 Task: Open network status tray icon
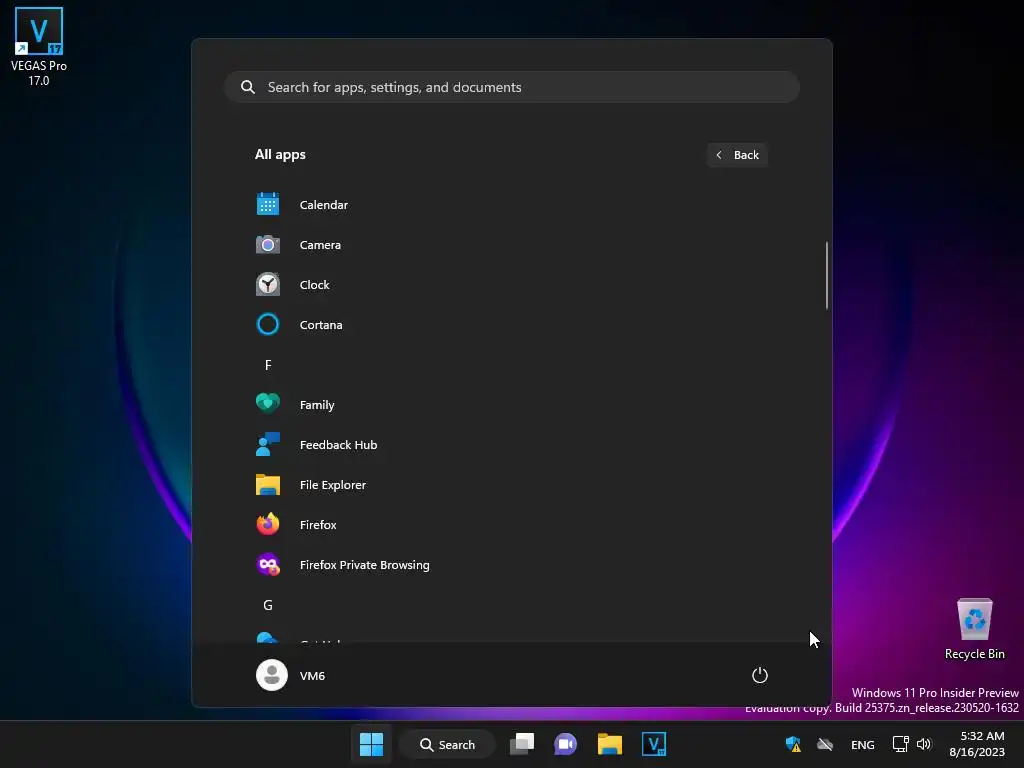coord(900,744)
